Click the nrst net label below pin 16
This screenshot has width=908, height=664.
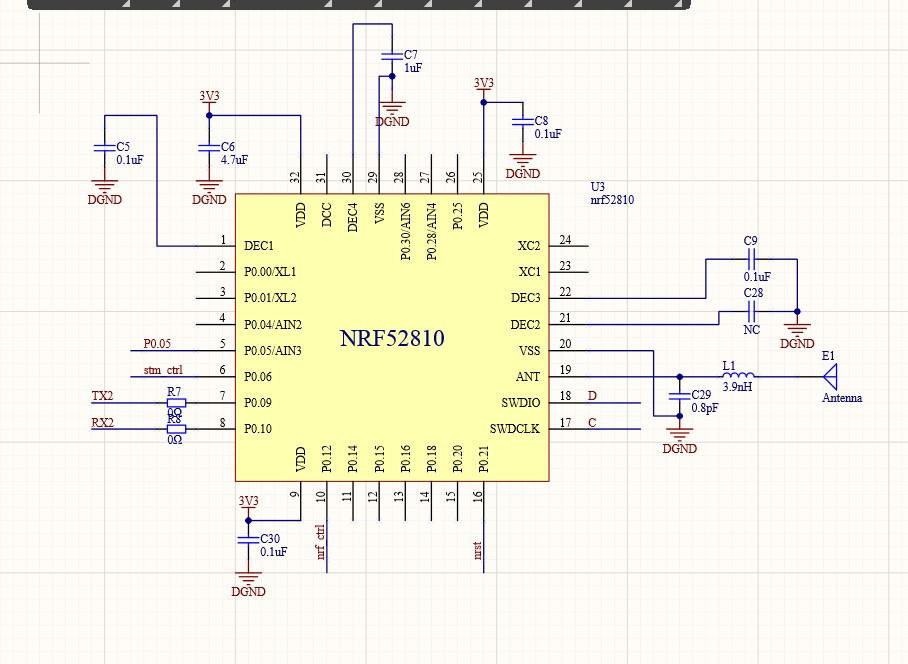pyautogui.click(x=478, y=549)
